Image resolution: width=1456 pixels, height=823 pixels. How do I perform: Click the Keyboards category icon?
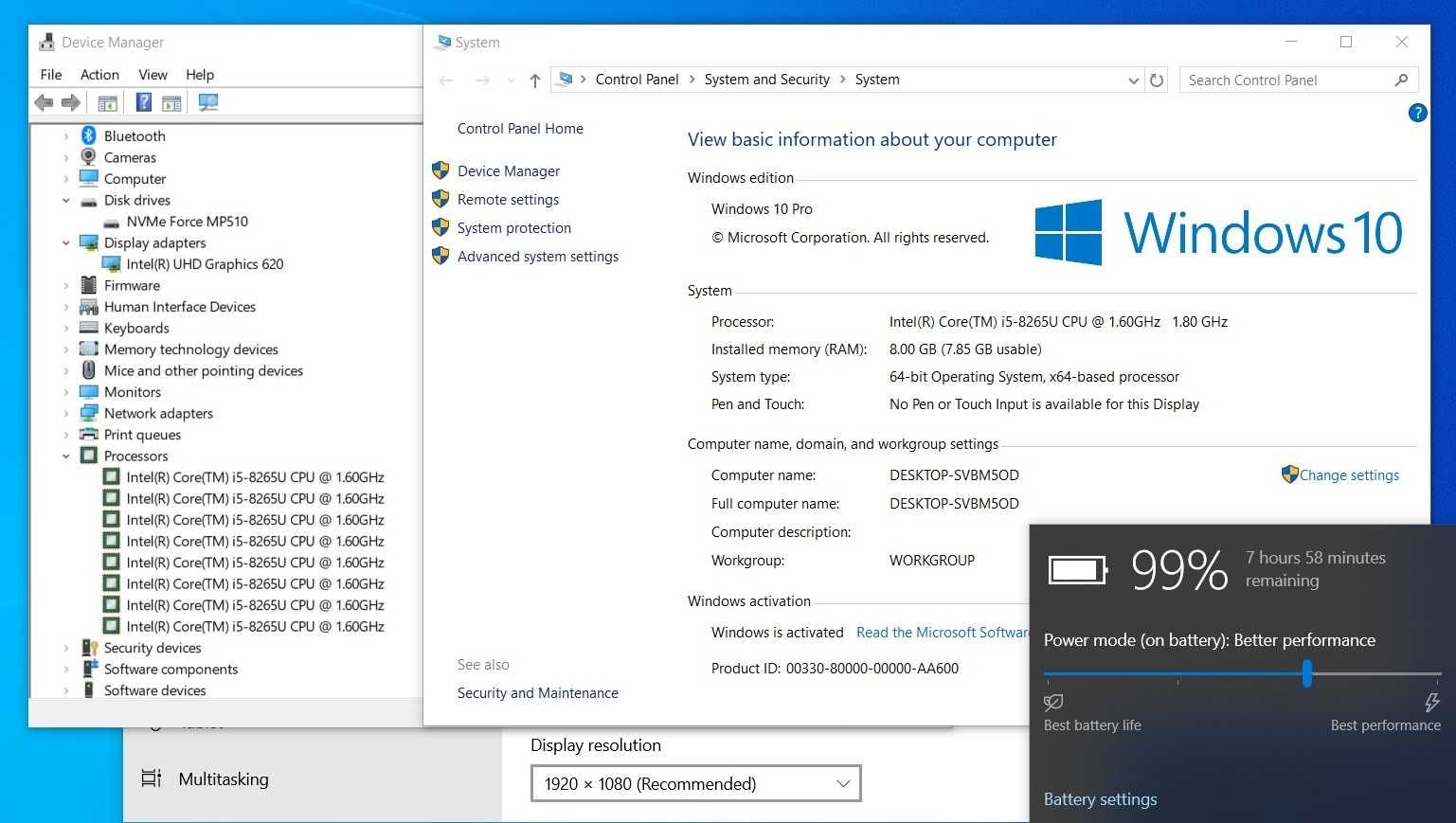point(88,328)
